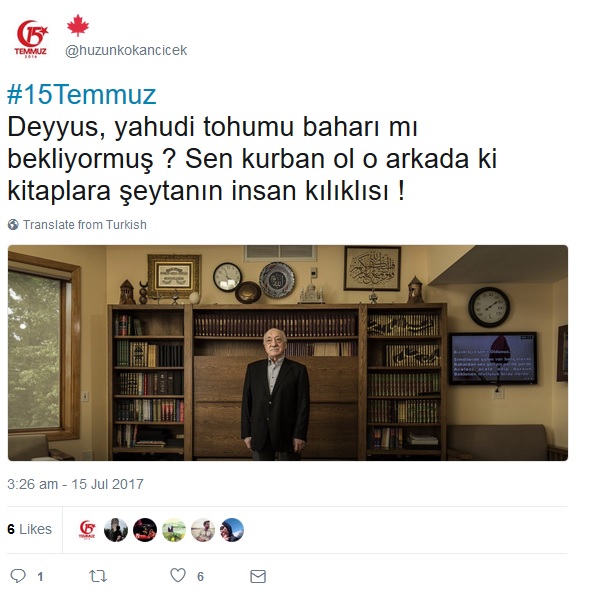Click the envelope direct message icon

(x=258, y=577)
